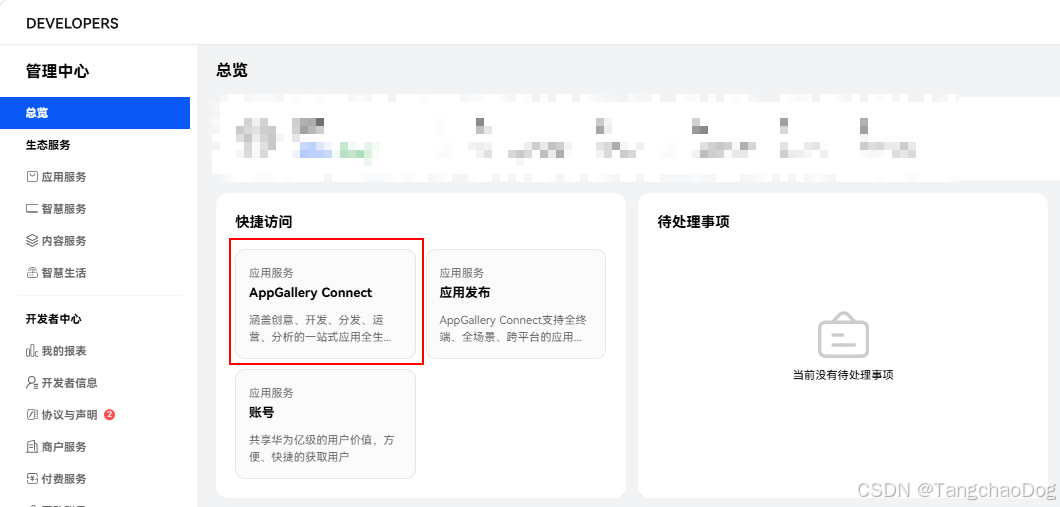Screen dimensions: 1060x507
Task: Click the red notification badge on 协议与声明
Action: coord(110,414)
